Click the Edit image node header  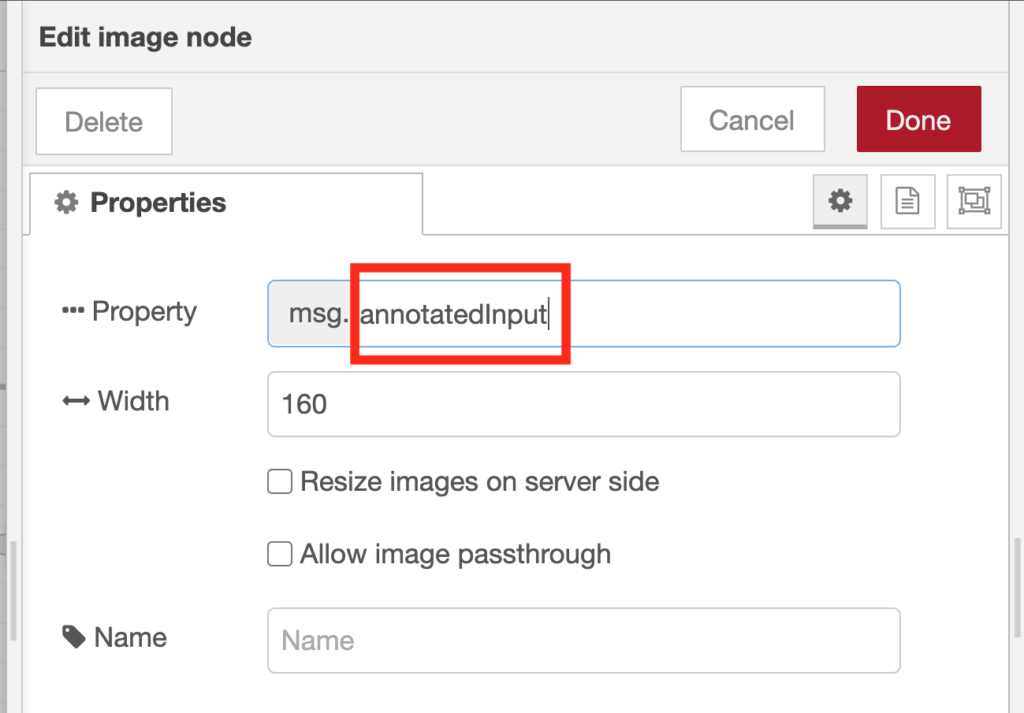click(144, 37)
